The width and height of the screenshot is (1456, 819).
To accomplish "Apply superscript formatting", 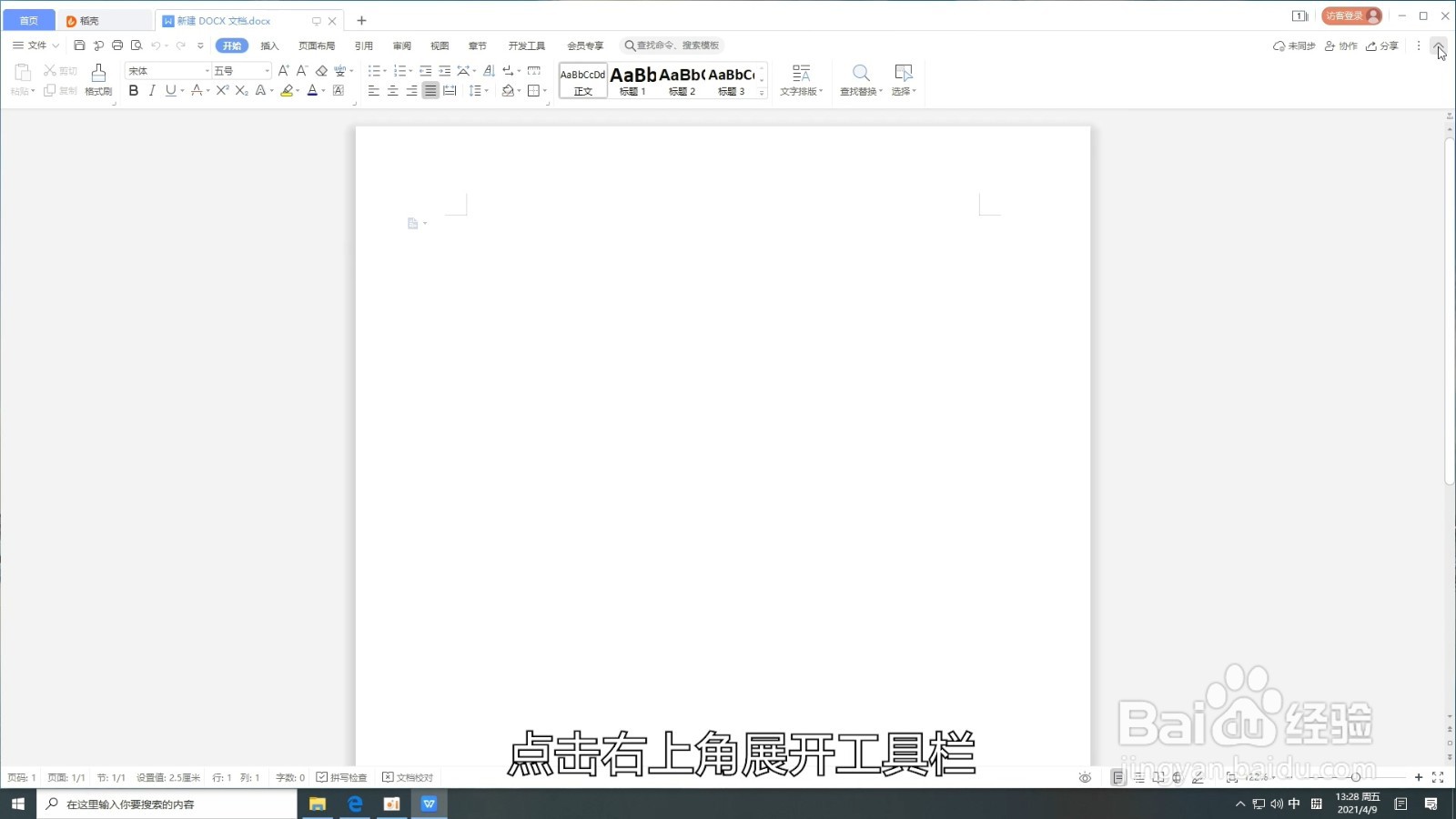I will tap(222, 90).
